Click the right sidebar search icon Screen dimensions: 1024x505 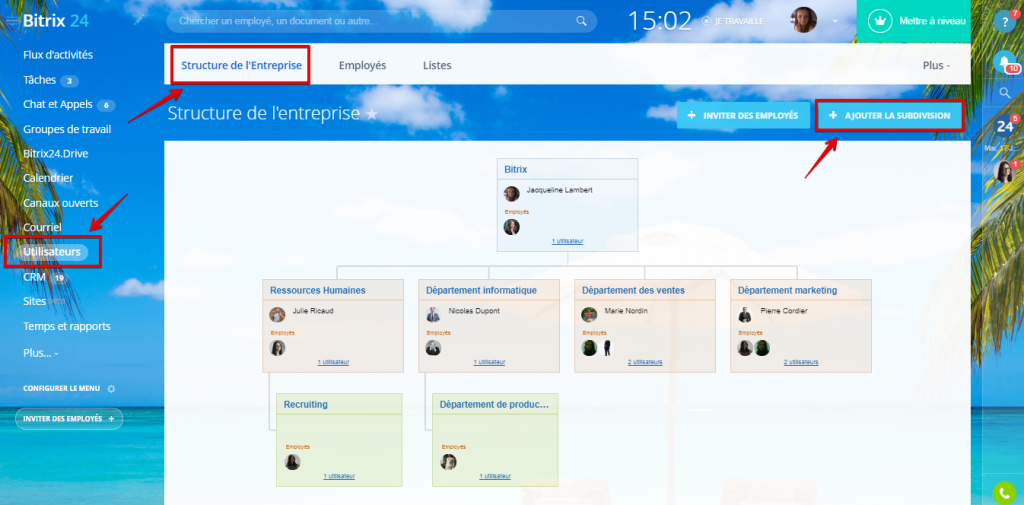click(x=1005, y=93)
